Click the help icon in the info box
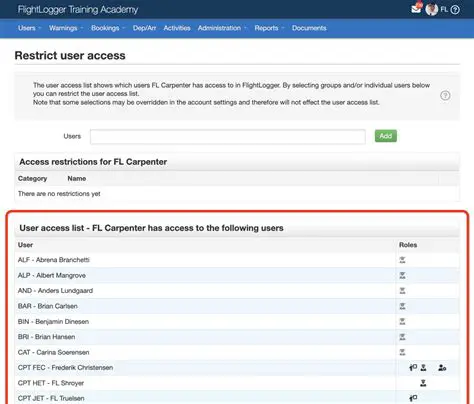474x404 pixels. click(x=445, y=96)
